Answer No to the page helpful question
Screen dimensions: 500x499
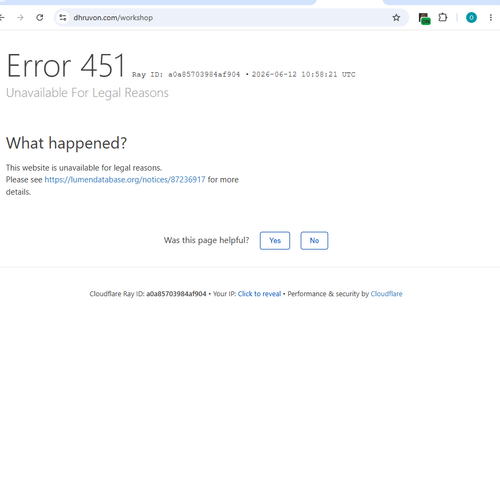point(314,240)
